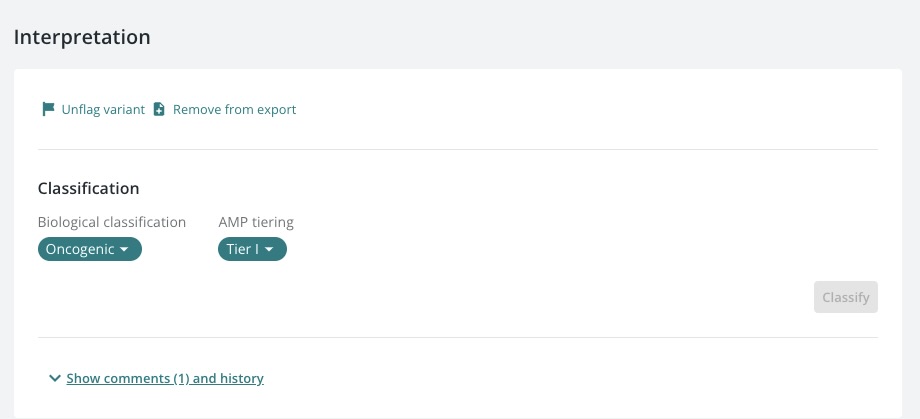Select the Remove from export text
The height and width of the screenshot is (419, 920).
pos(235,110)
